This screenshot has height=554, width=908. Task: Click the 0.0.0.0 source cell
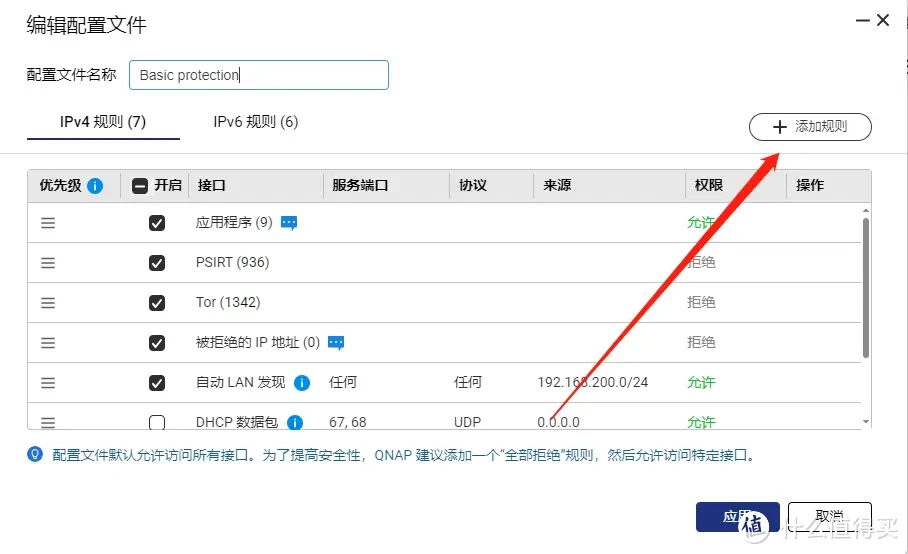click(x=558, y=423)
